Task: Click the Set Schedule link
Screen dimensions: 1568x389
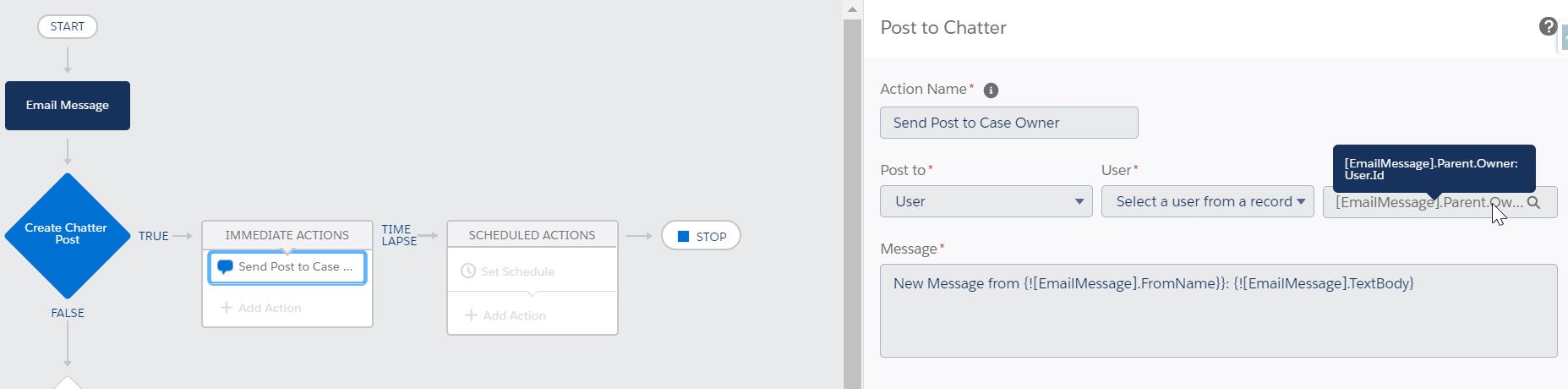Action: click(517, 271)
